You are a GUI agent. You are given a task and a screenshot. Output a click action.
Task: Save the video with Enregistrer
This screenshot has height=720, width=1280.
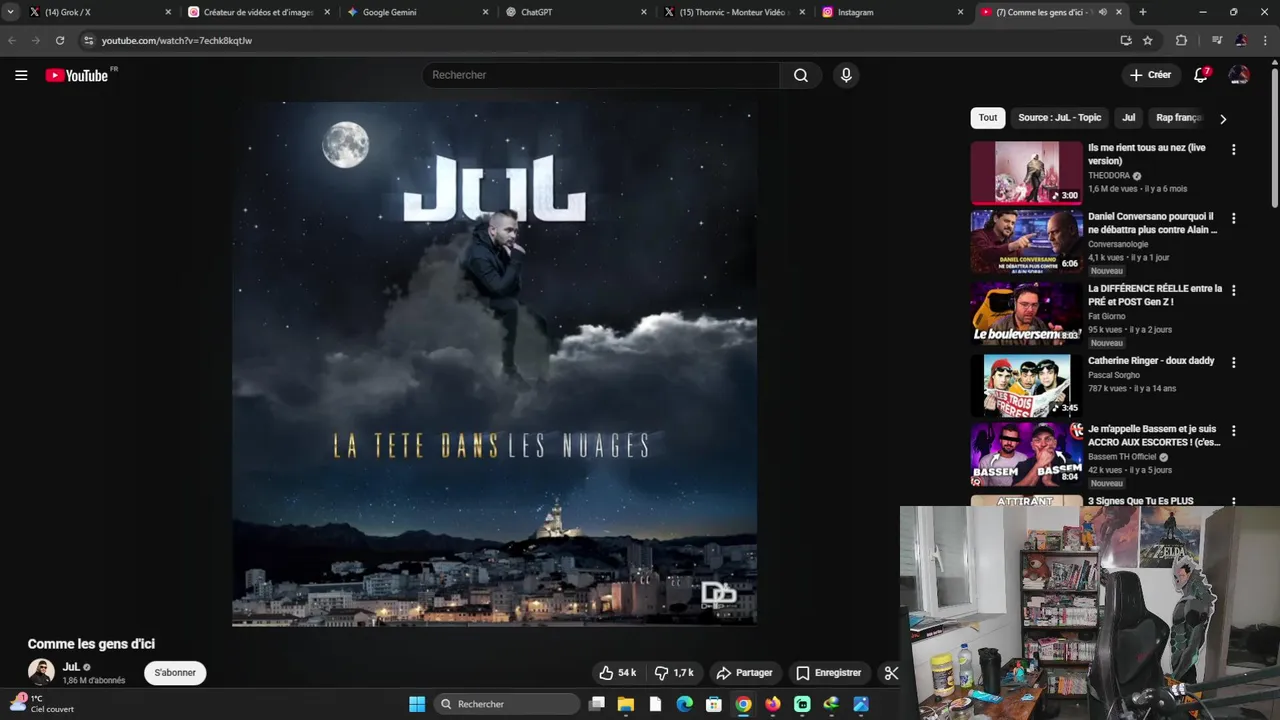pyautogui.click(x=829, y=673)
